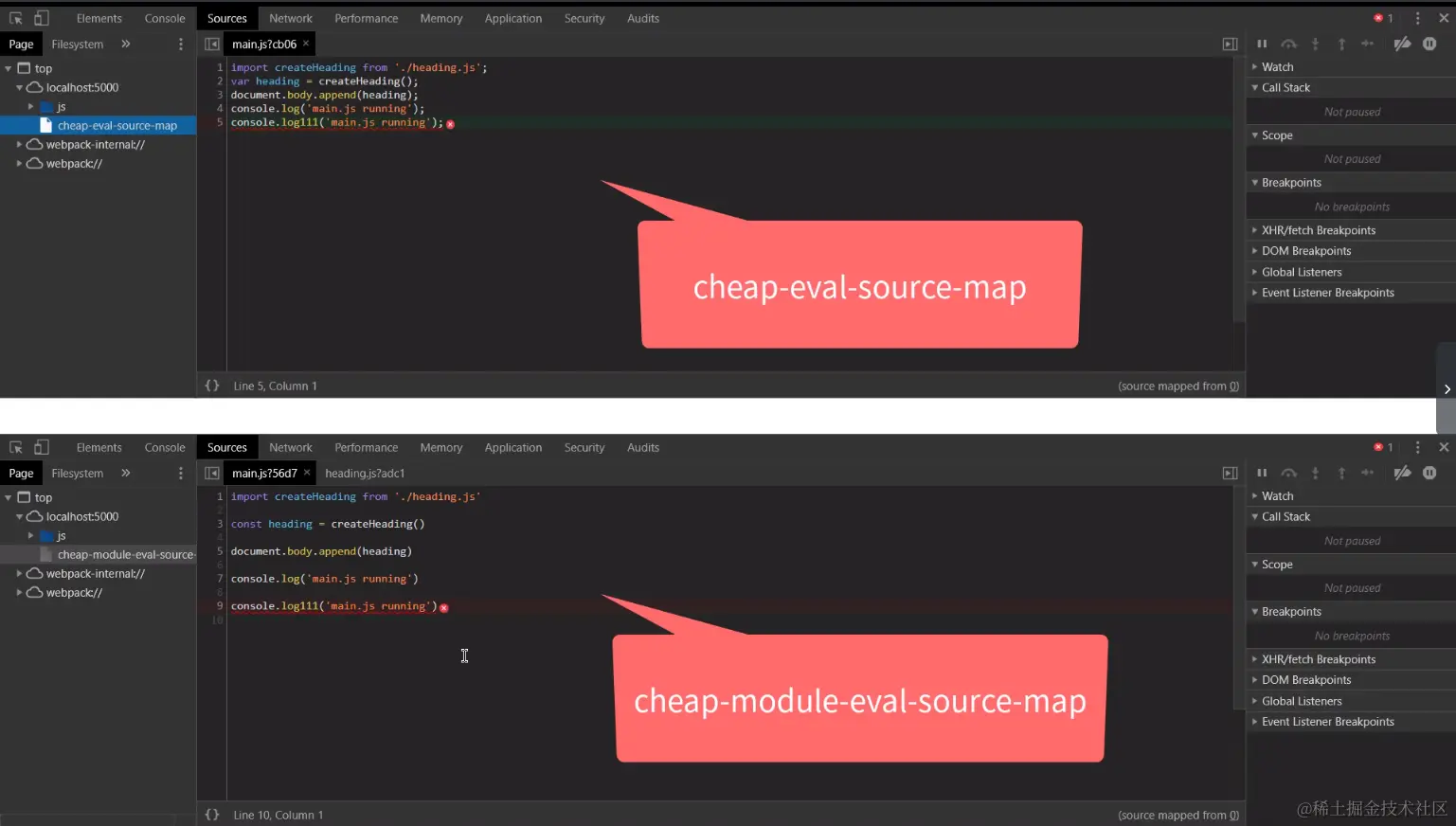Open Audits tab in cheap-module-eval DevTools
The width and height of the screenshot is (1456, 826).
[643, 447]
